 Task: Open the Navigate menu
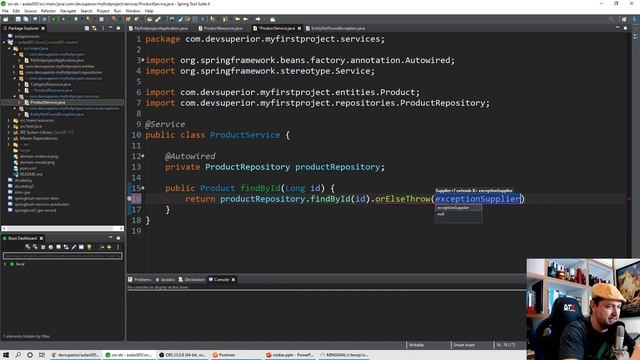pyautogui.click(x=68, y=11)
